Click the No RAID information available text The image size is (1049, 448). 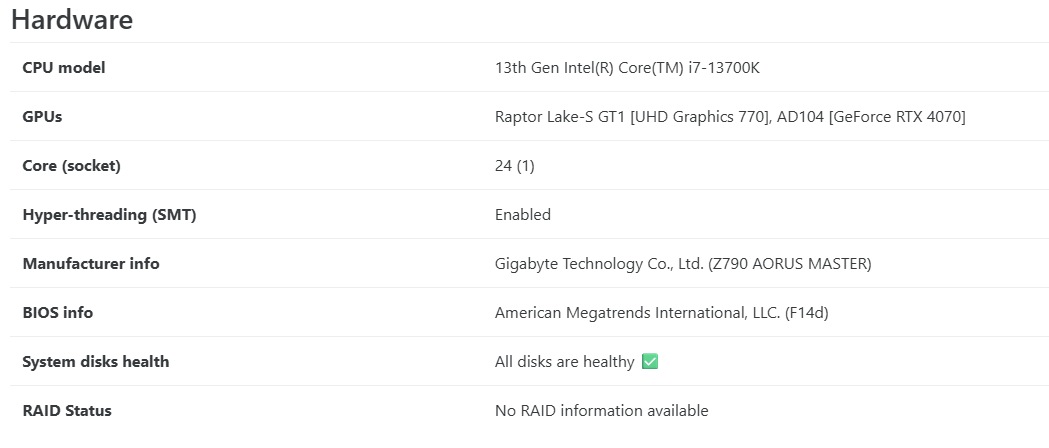[601, 411]
